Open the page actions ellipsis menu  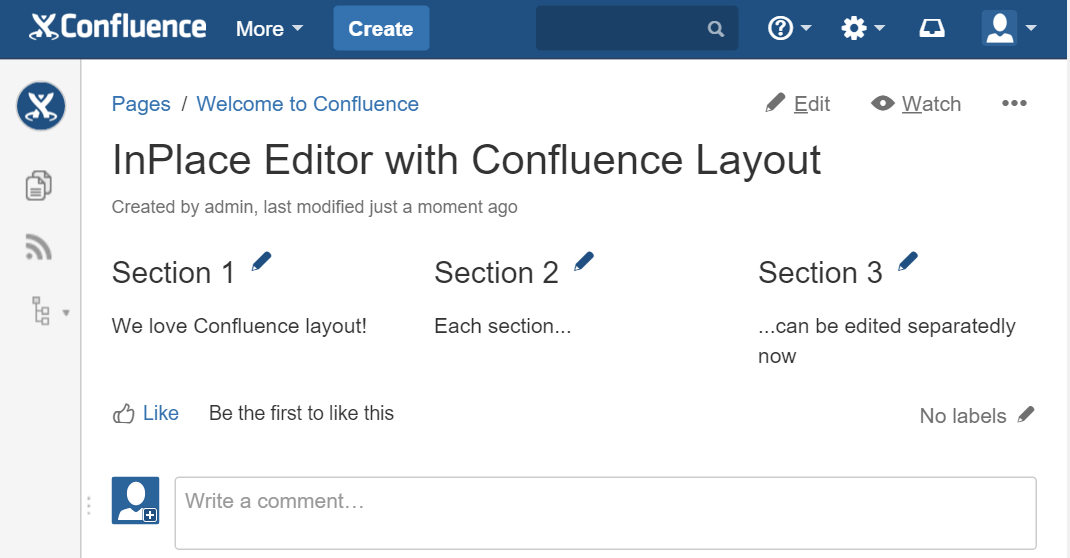tap(1014, 104)
